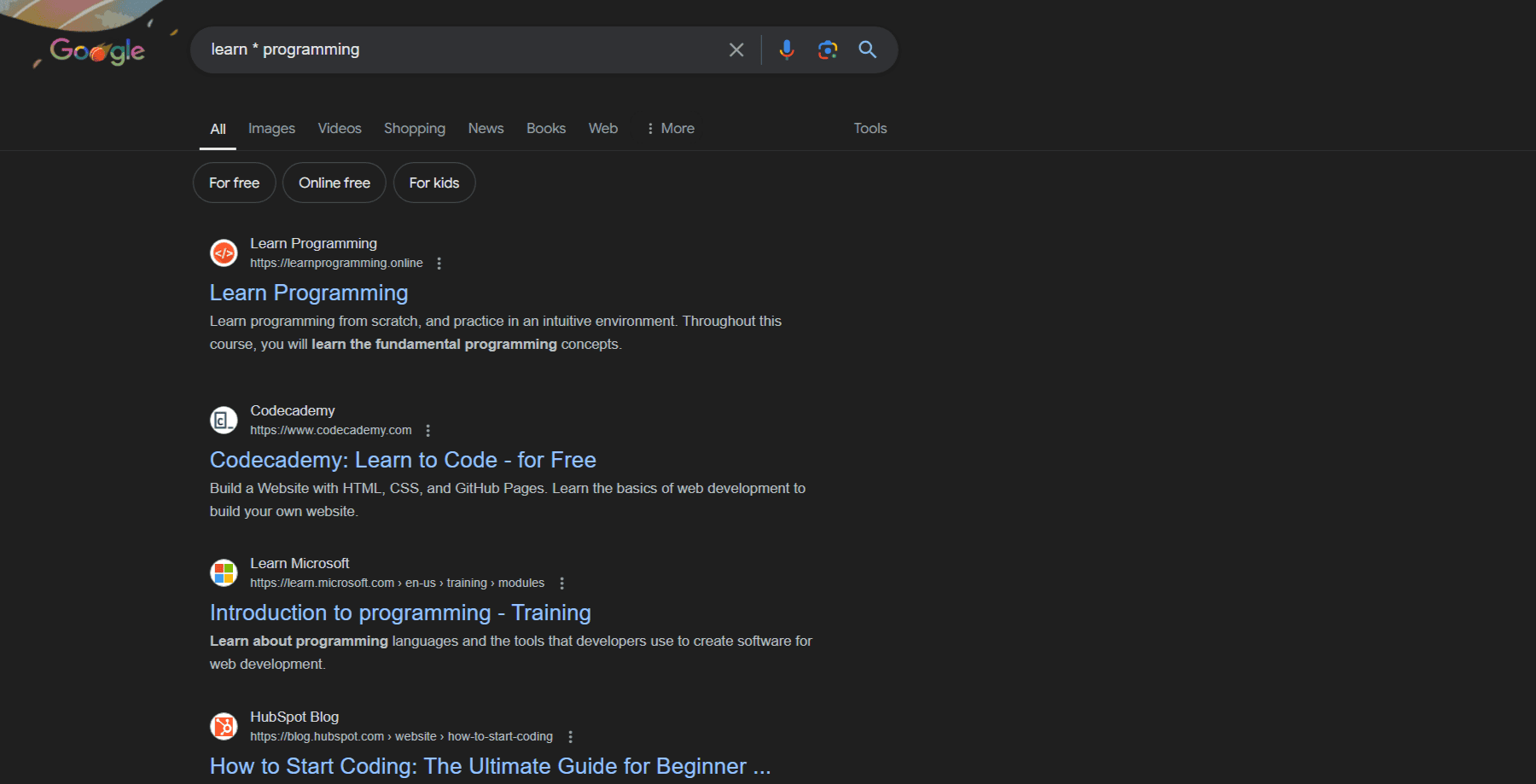The image size is (1536, 784).
Task: Open "Introduction to programming - Training" result
Action: coord(400,613)
